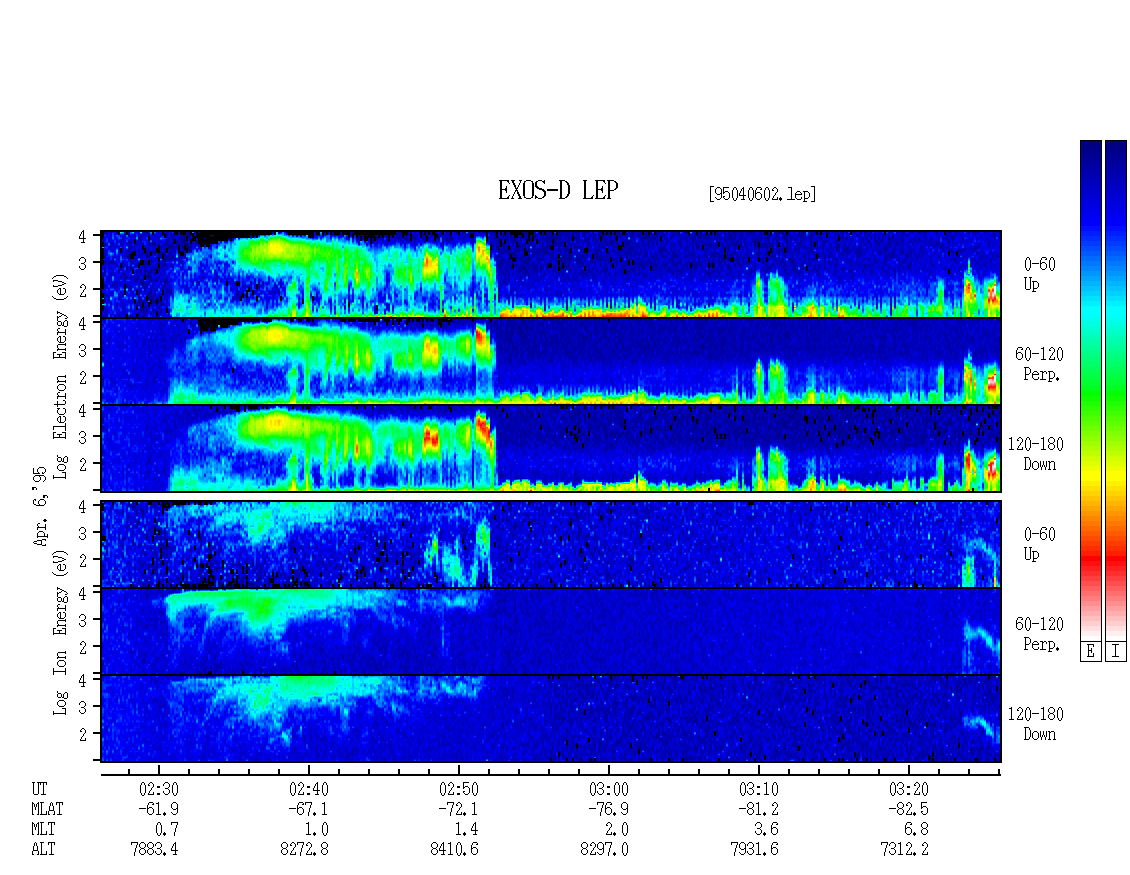Select the ion 0-60 Up spectrogram panel
This screenshot has height=875, width=1130.
pos(551,544)
